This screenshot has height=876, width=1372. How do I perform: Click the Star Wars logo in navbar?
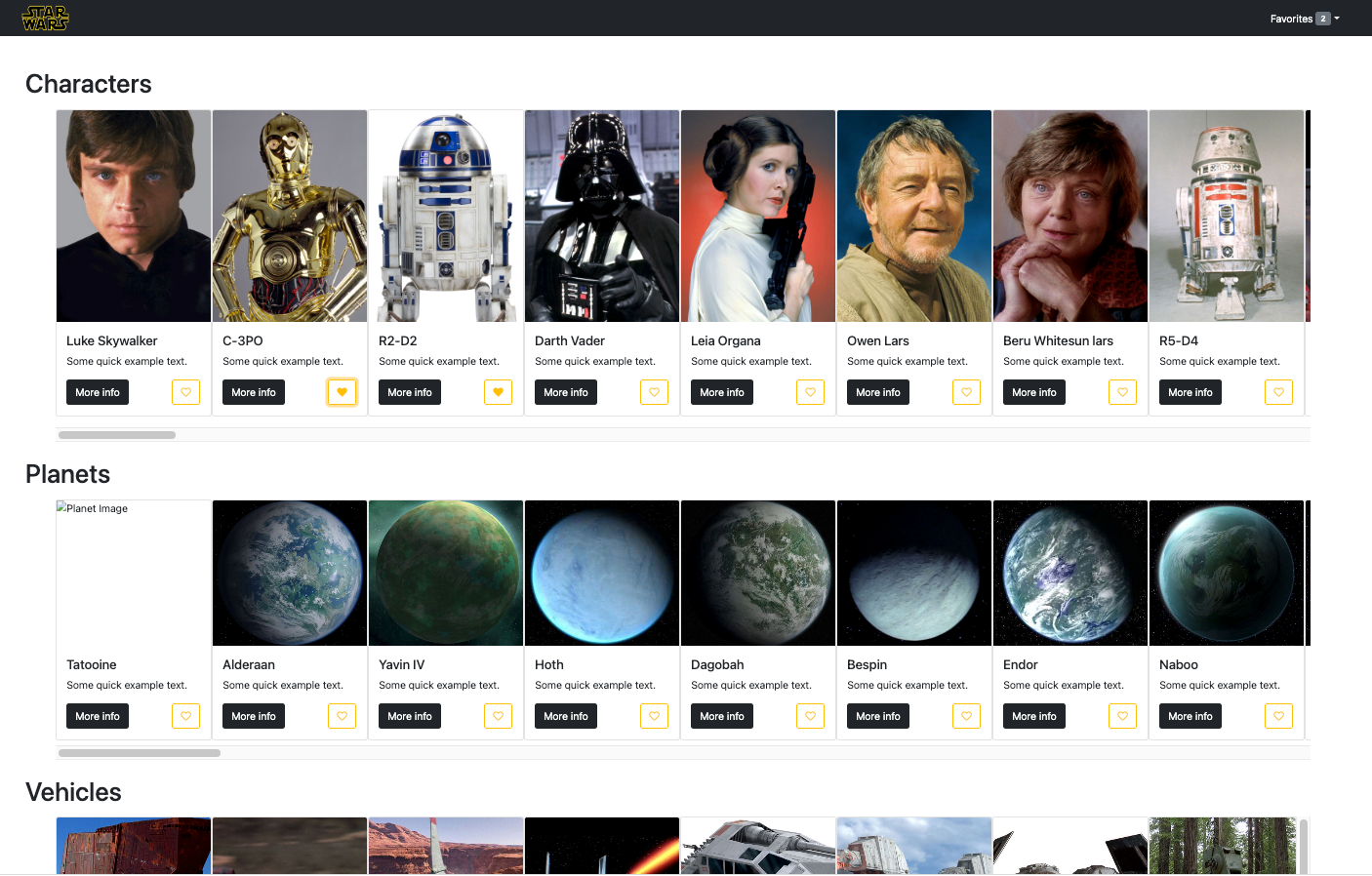coord(45,18)
